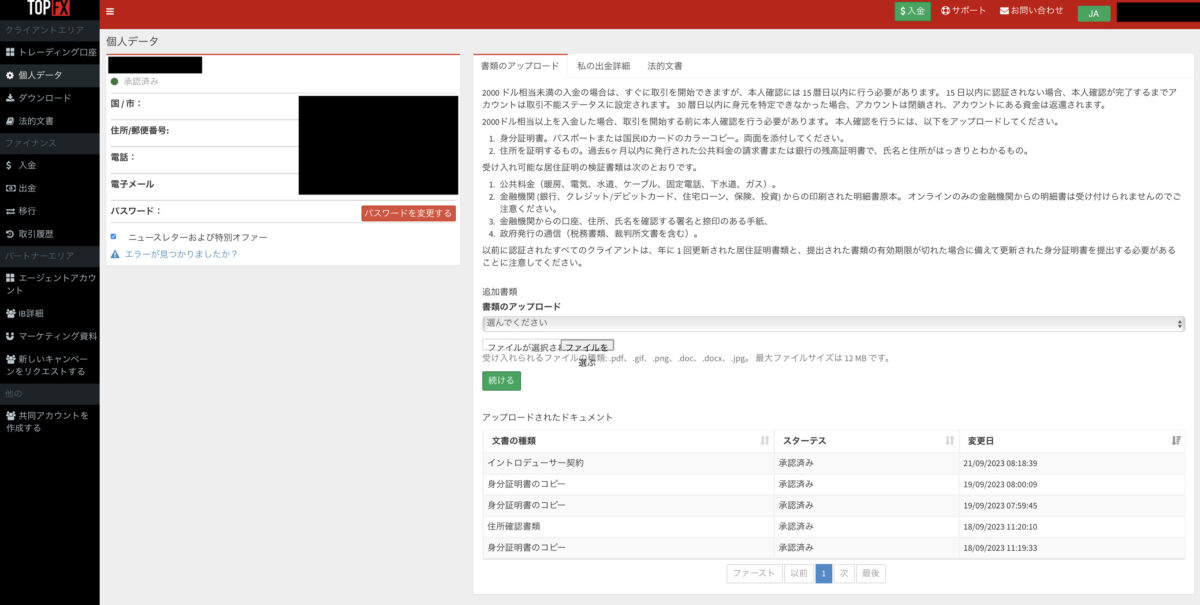Open トレーディング口座 in the sidebar
1200x605 pixels.
(56, 52)
